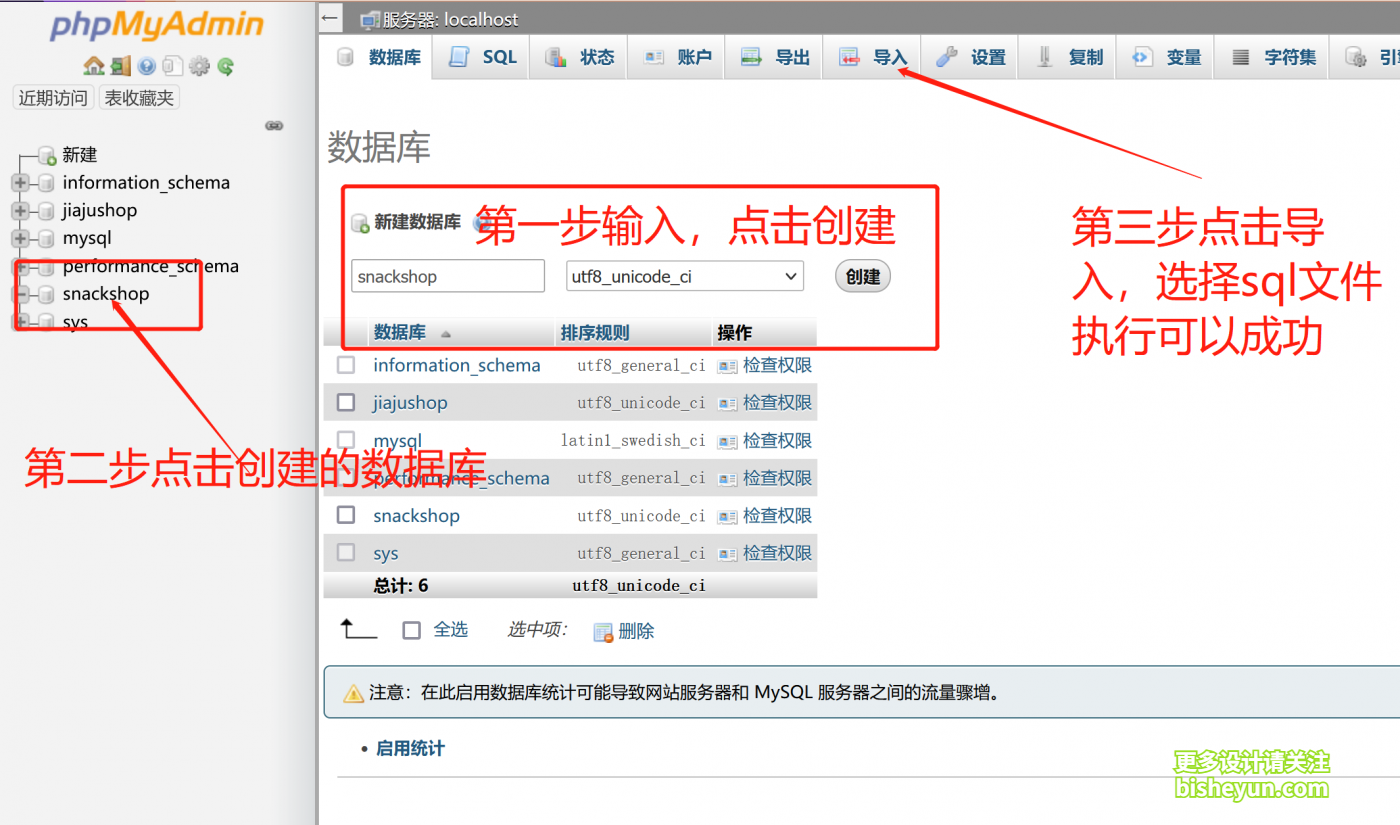
Task: Open the SQL tab
Action: point(483,57)
